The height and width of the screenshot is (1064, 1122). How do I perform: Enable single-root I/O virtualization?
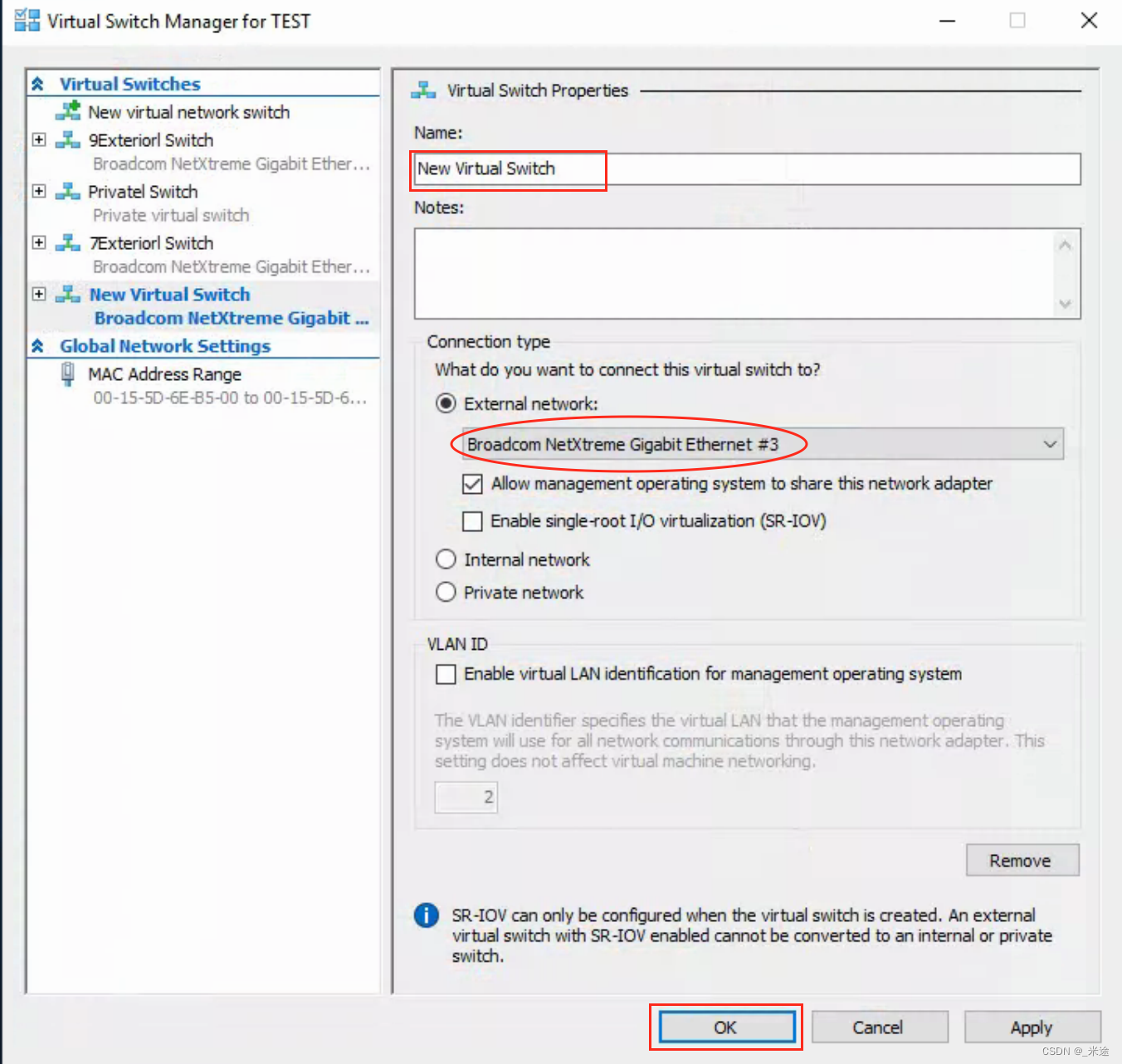coord(471,521)
